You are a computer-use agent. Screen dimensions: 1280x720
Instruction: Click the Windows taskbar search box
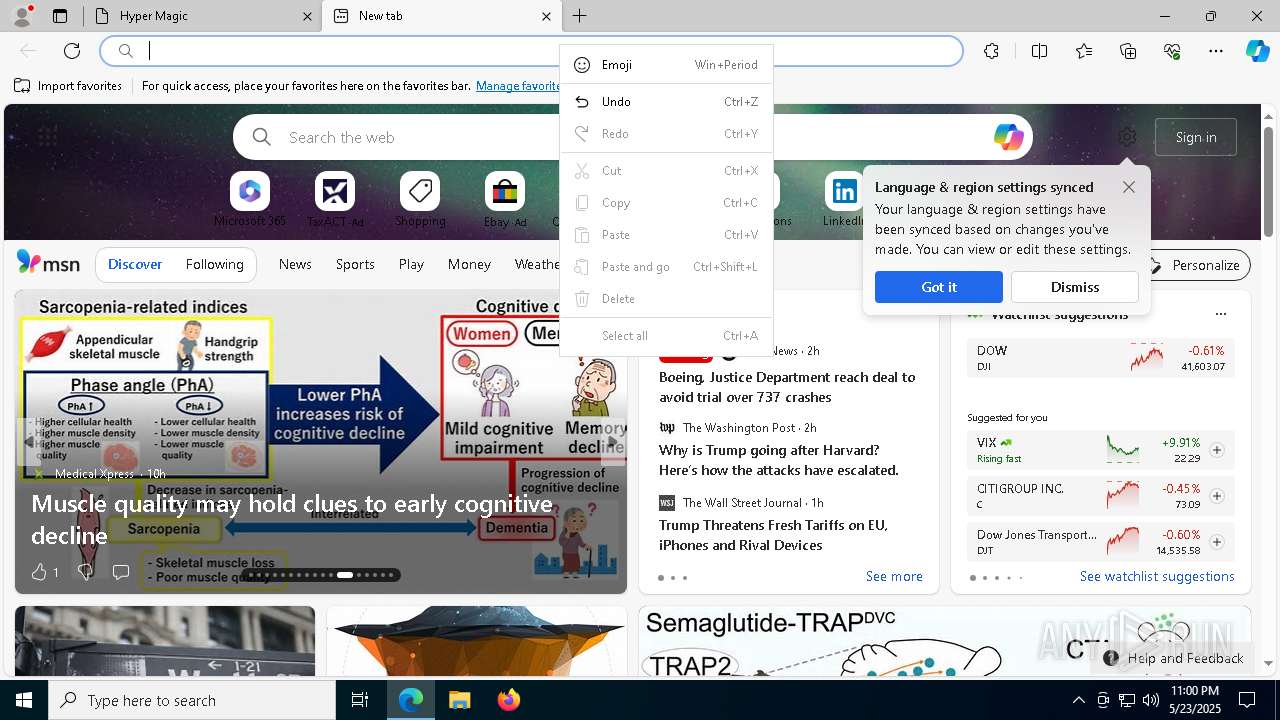pos(192,700)
